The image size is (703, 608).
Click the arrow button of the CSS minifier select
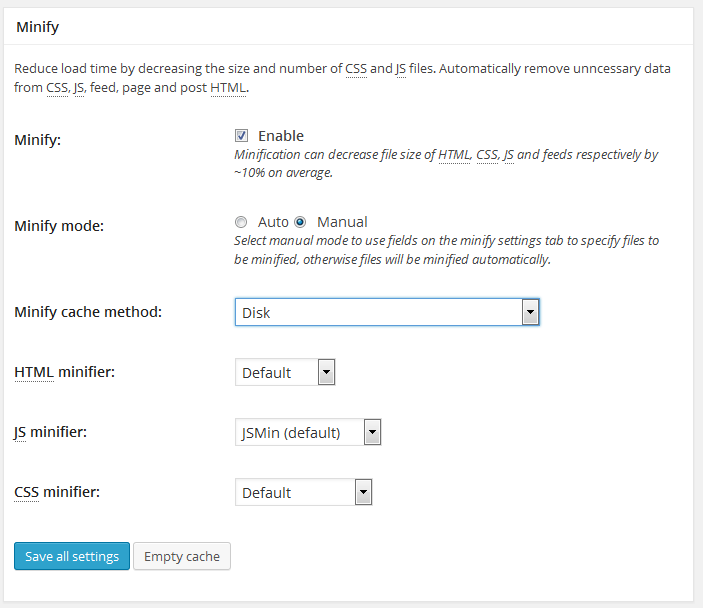[x=363, y=493]
